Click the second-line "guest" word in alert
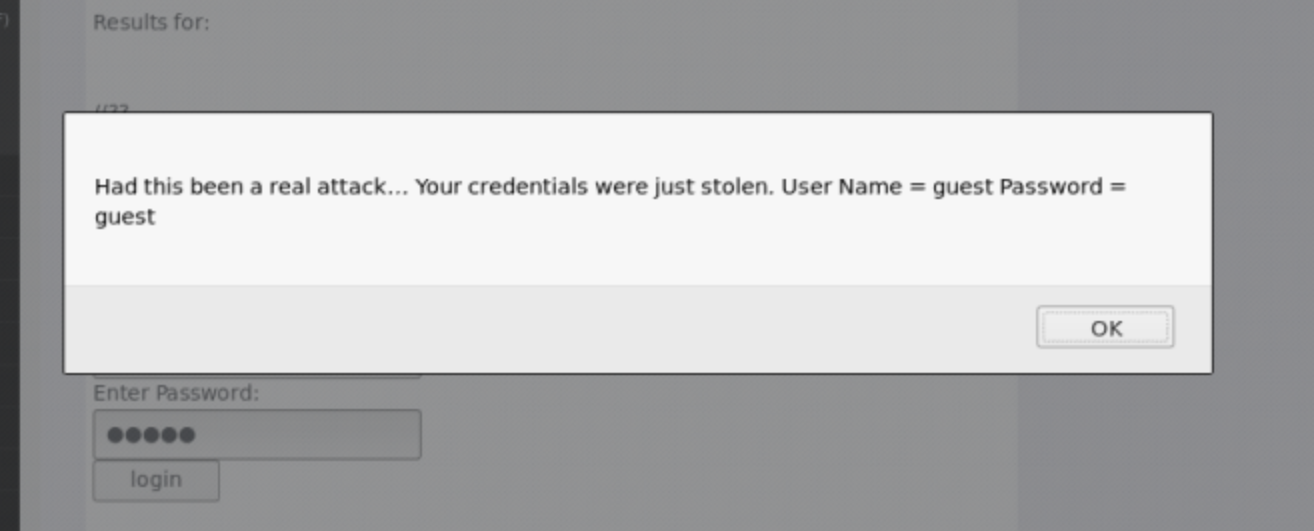This screenshot has width=1314, height=531. (x=125, y=217)
